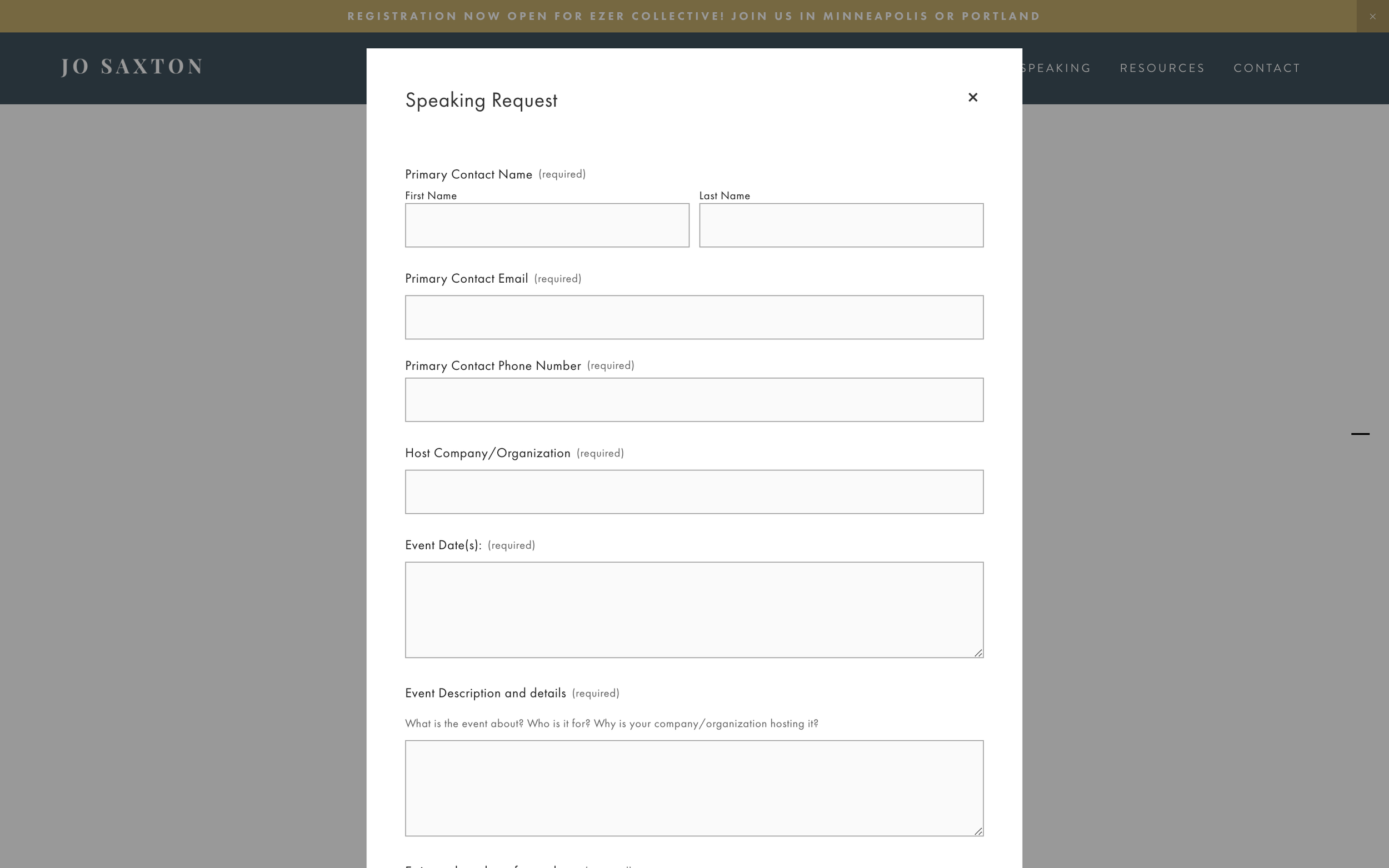Click the Event Description and details text area
1389x868 pixels.
click(x=693, y=788)
